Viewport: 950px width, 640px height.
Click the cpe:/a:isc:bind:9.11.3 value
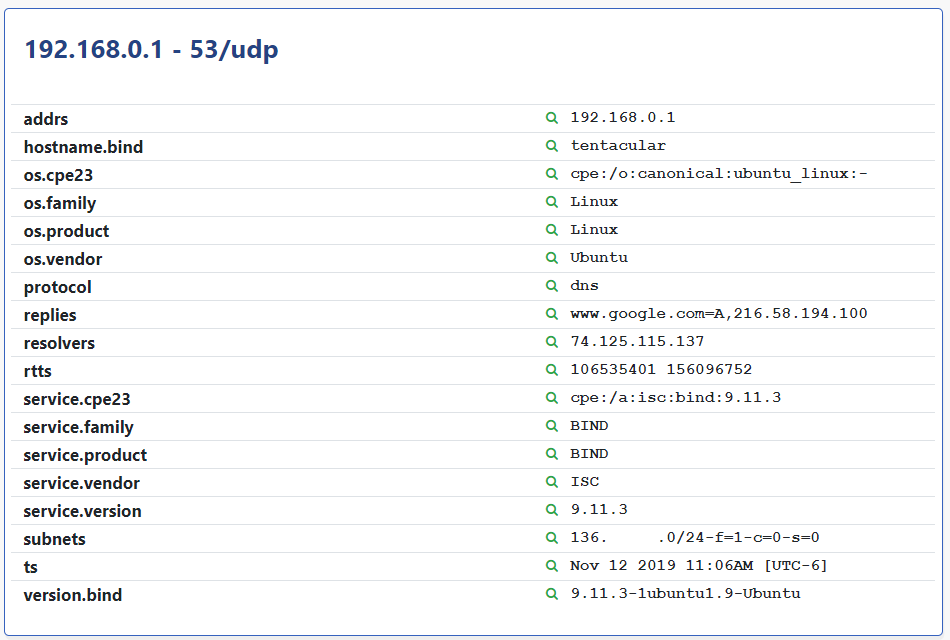click(x=675, y=398)
